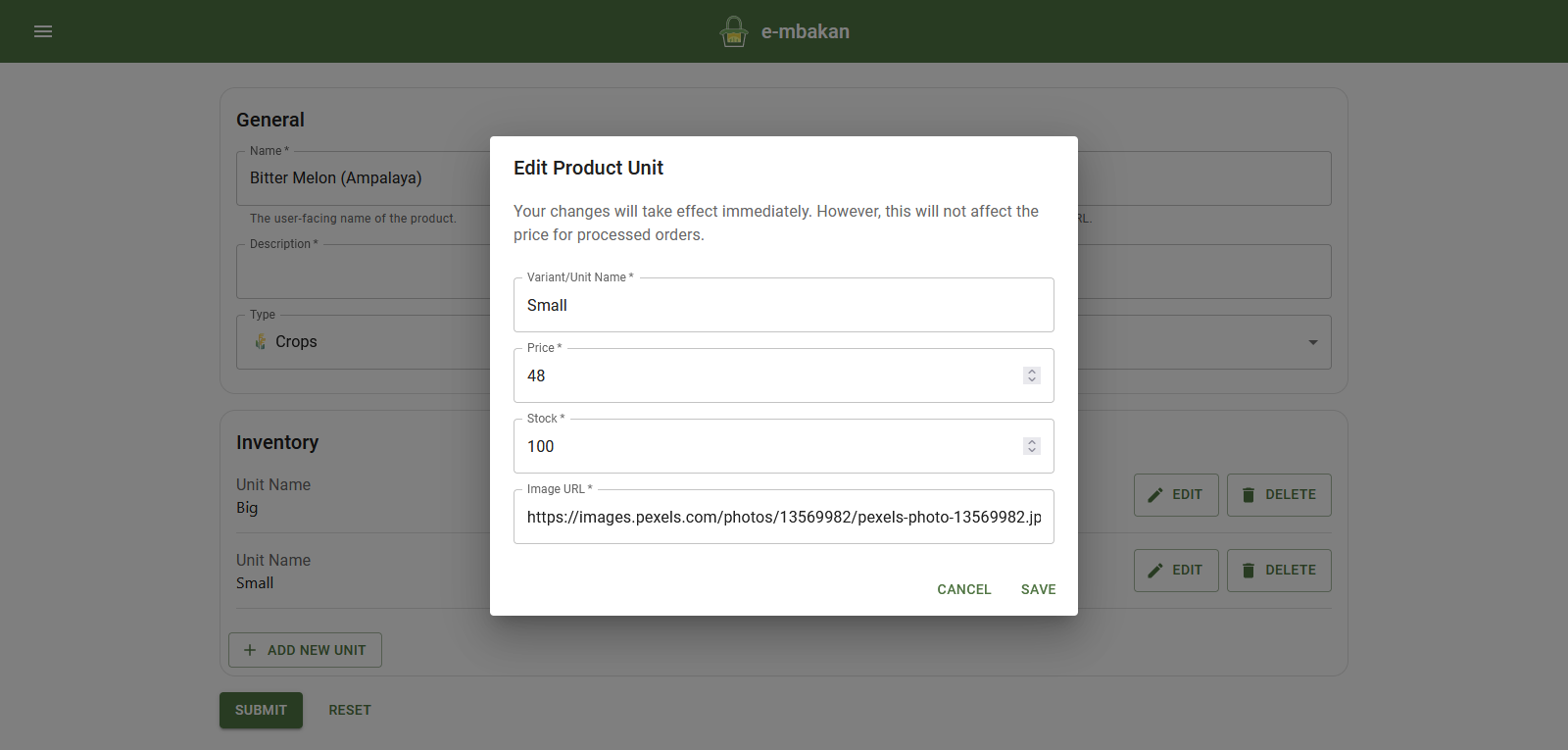The width and height of the screenshot is (1568, 750).
Task: Click the trash icon to delete the Big unit
Action: tap(1249, 494)
